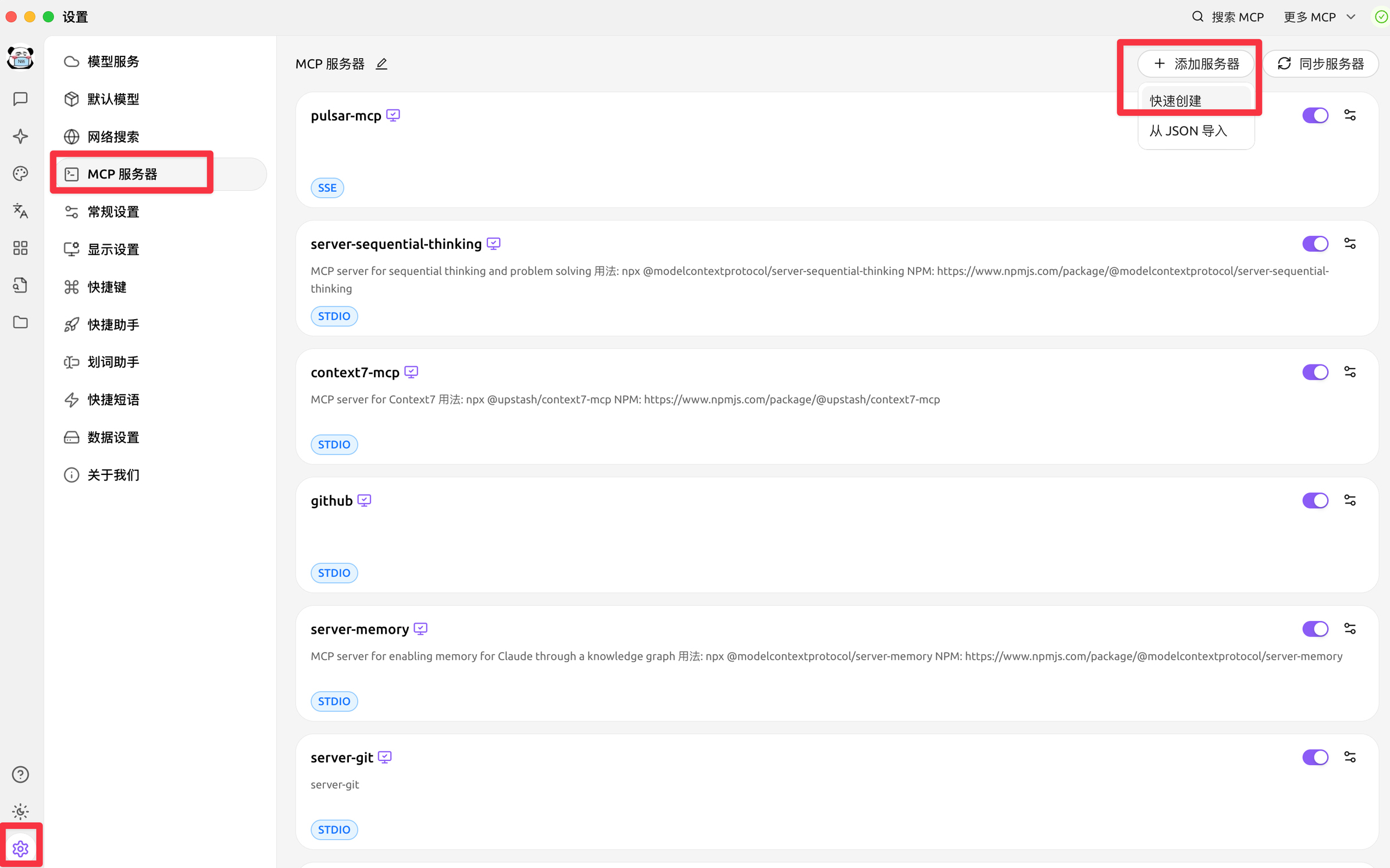
Task: Open the palette paintings sidebar icon
Action: (x=20, y=173)
